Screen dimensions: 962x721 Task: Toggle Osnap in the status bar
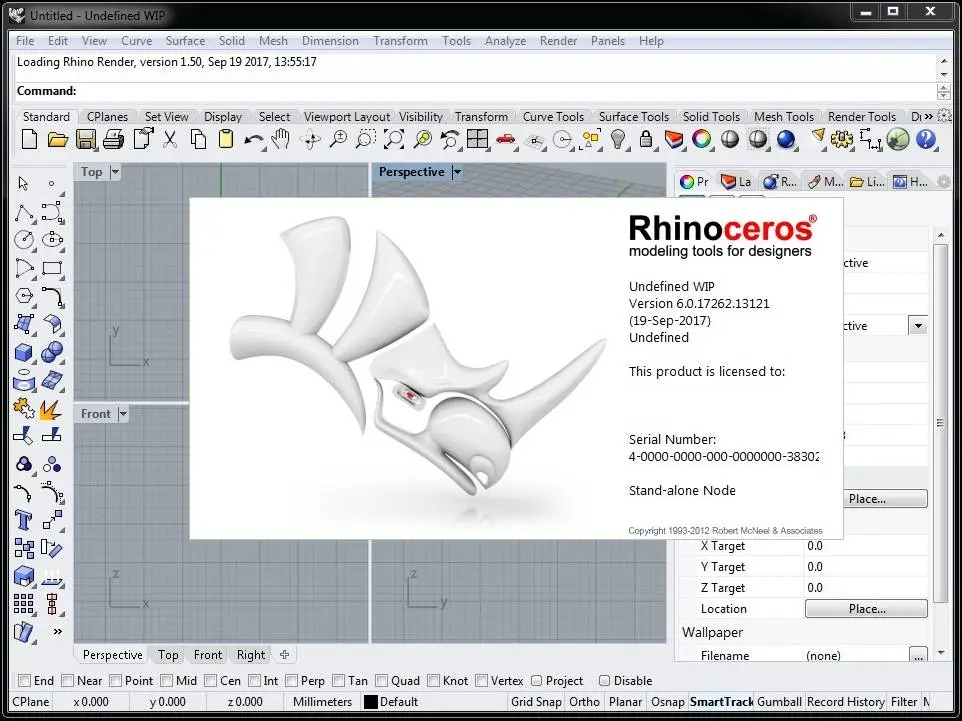pyautogui.click(x=668, y=701)
